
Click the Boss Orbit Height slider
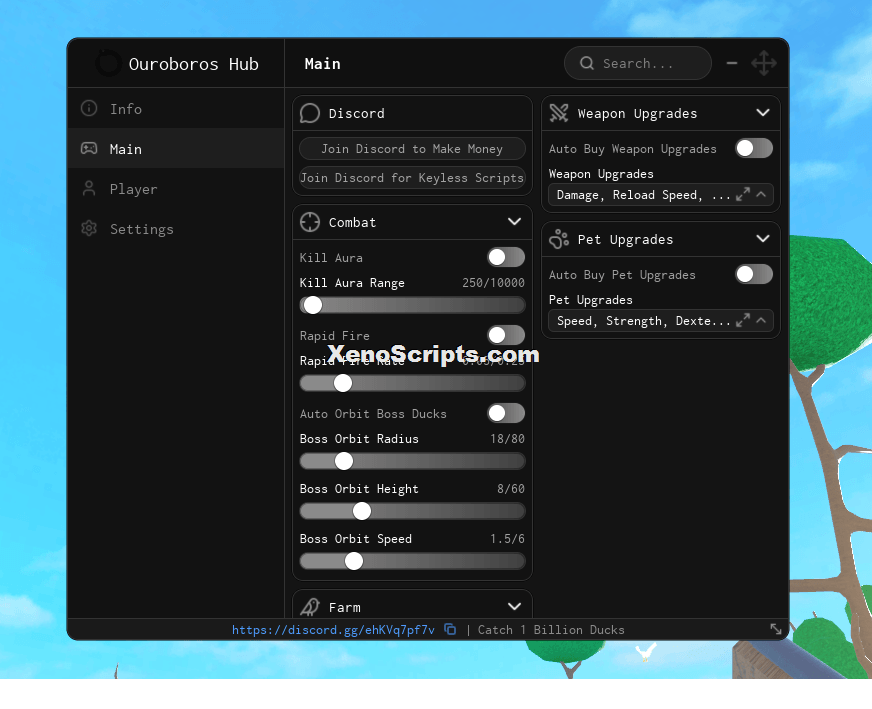pos(412,511)
